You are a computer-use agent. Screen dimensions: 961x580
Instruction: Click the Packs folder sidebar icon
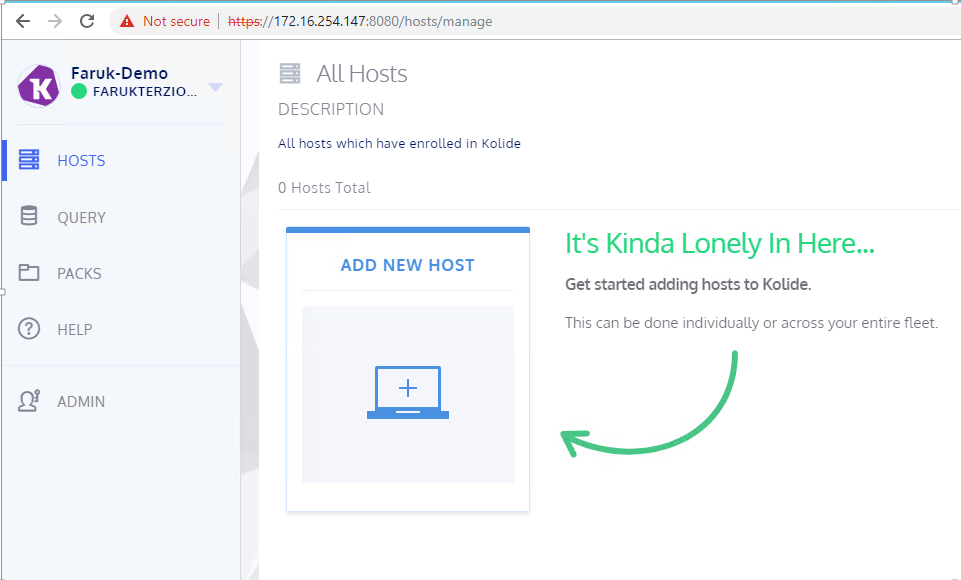(x=29, y=273)
